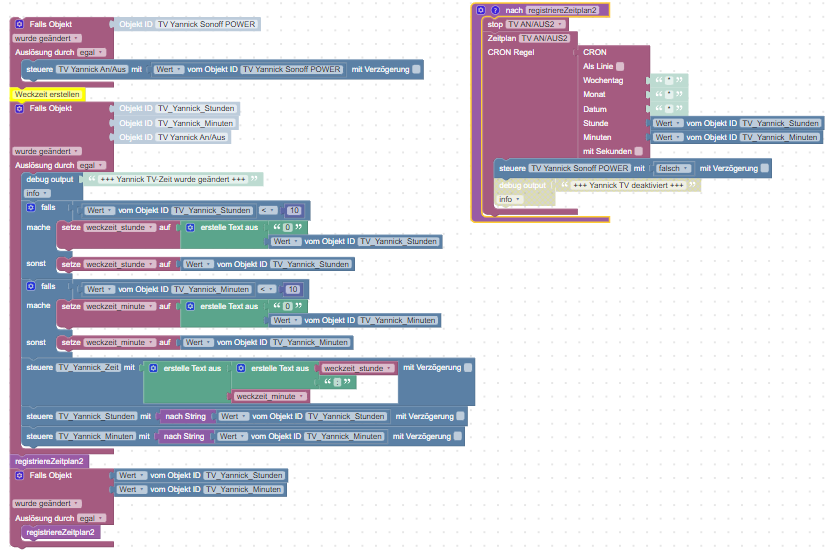Viewport: 831px width, 554px height.
Task: Edit debug text Yannick TV-Zeit wurde geändert
Action: tap(173, 179)
